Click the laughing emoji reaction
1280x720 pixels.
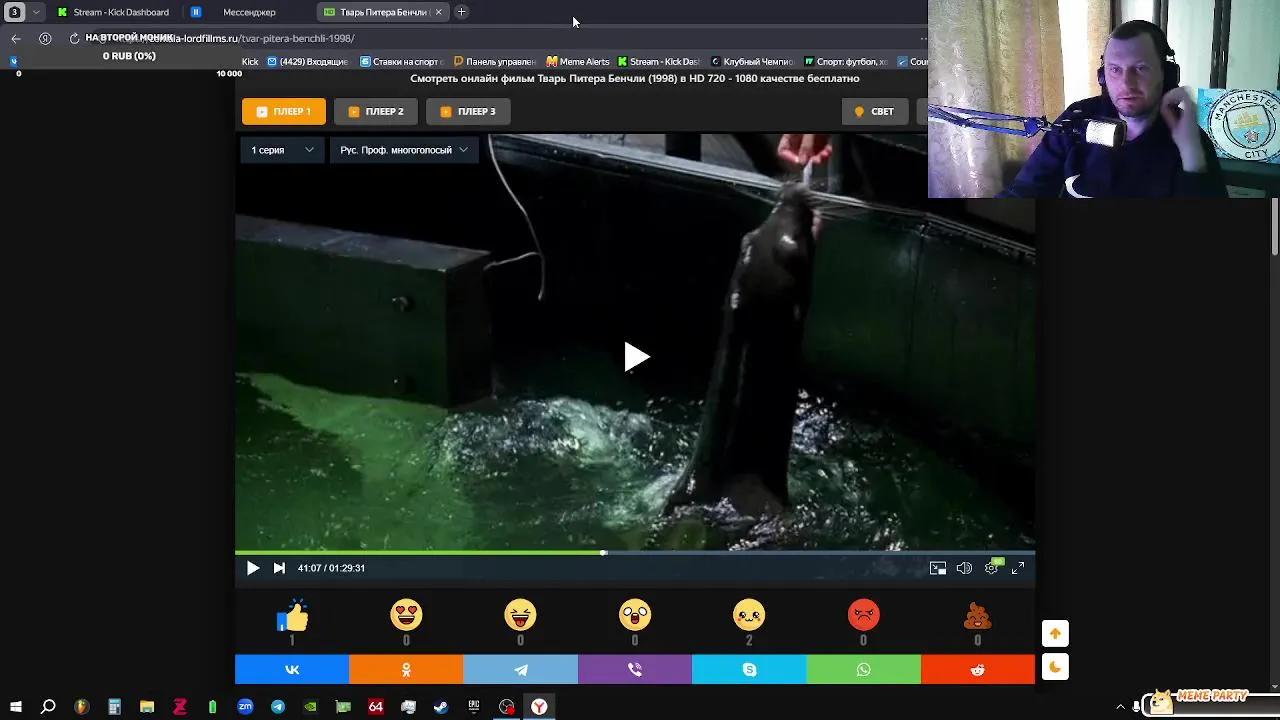coord(520,615)
